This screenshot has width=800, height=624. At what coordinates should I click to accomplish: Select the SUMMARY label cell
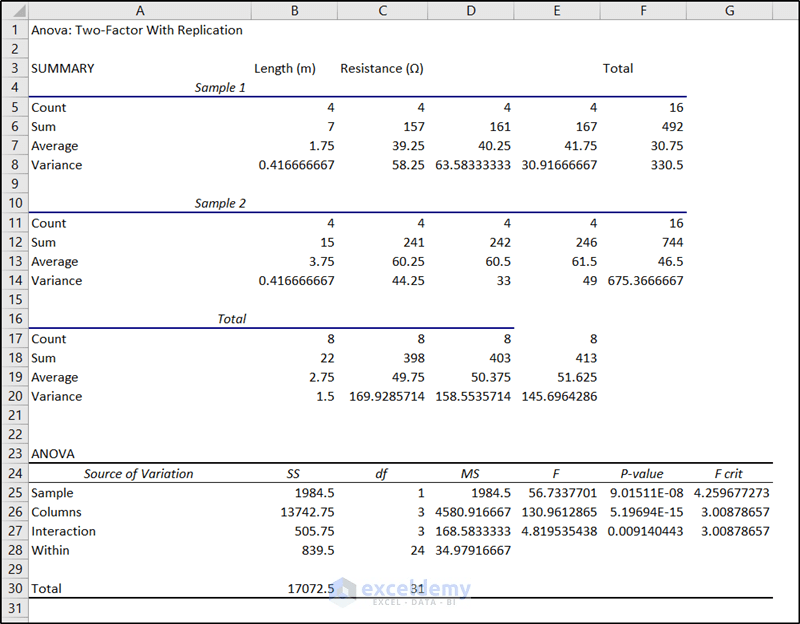tap(62, 68)
